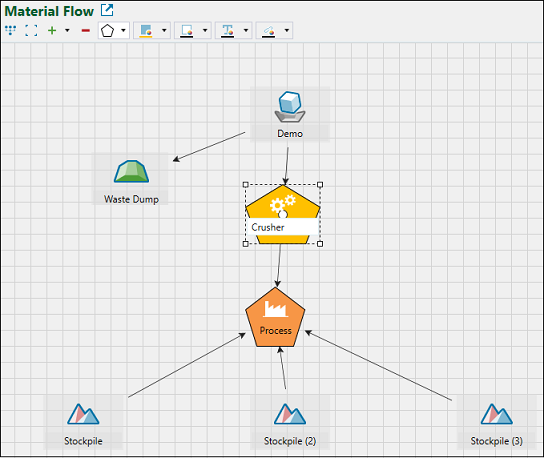Click the Crusher label text field
The image size is (544, 458).
point(283,227)
